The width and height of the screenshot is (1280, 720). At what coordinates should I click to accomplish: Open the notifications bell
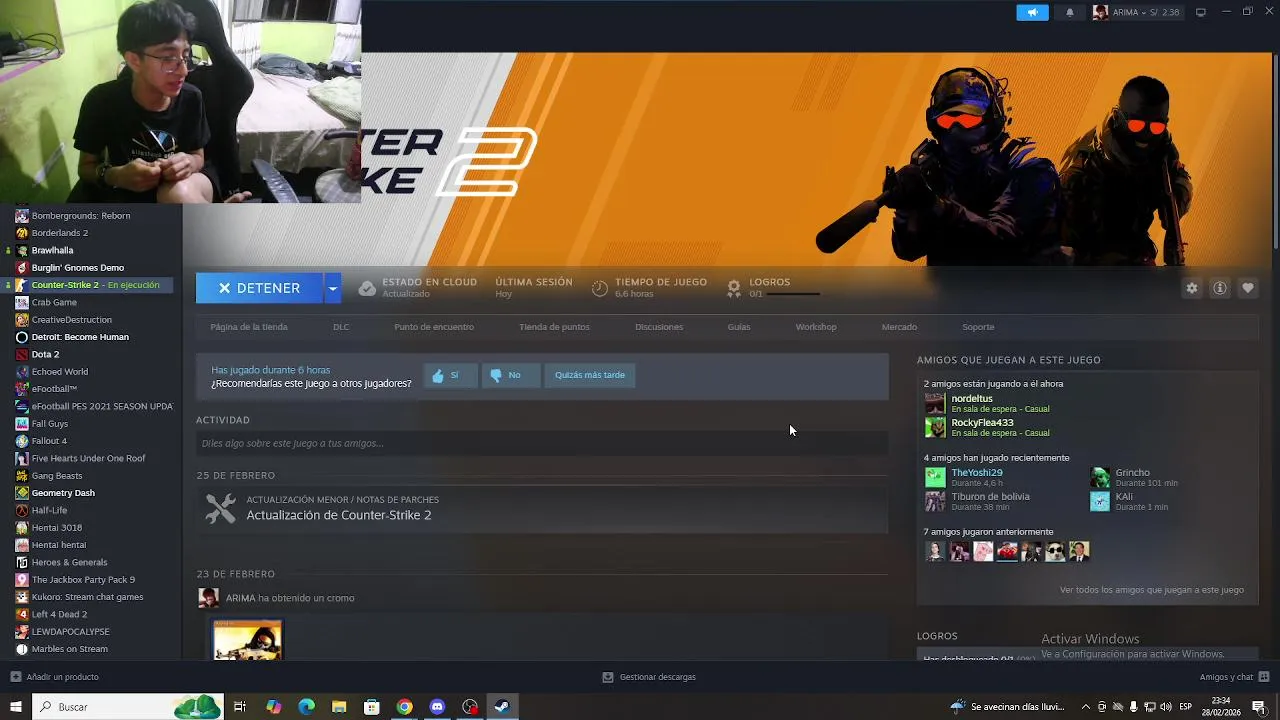1070,12
